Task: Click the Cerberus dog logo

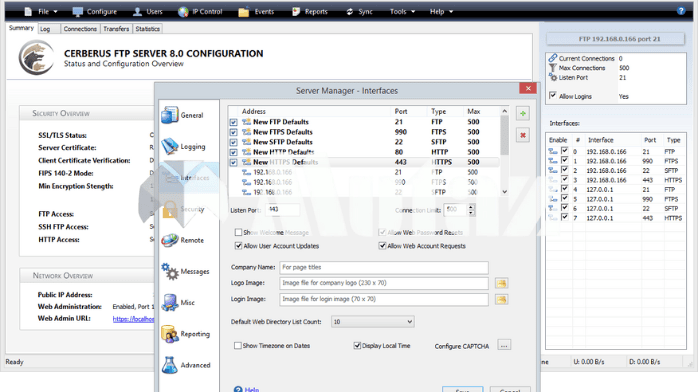Action: pos(37,57)
